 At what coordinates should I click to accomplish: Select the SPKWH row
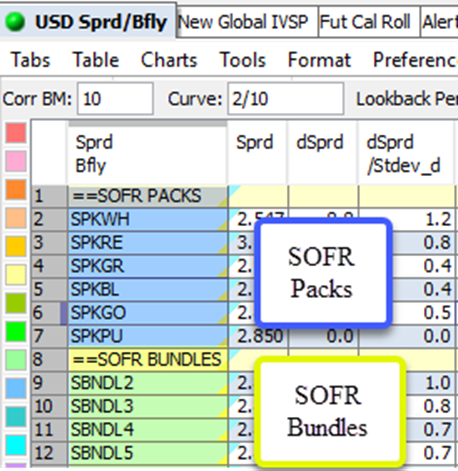tap(148, 219)
